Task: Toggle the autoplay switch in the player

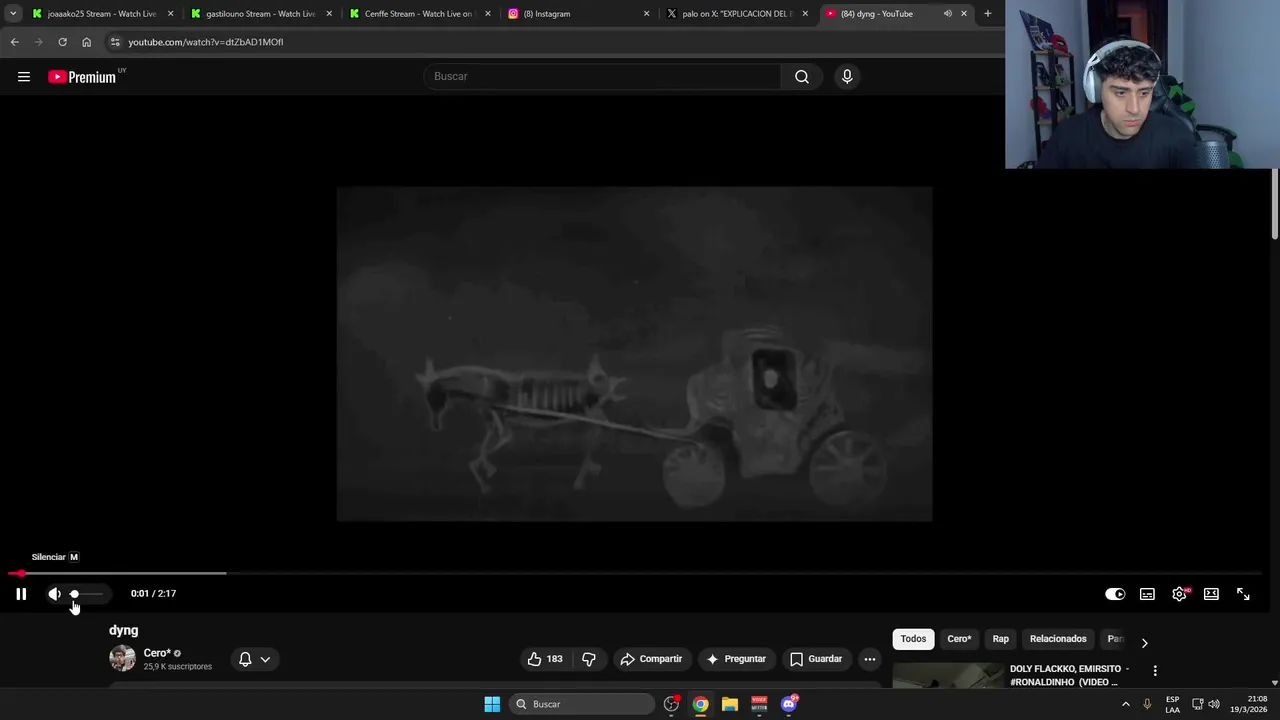Action: (x=1115, y=594)
